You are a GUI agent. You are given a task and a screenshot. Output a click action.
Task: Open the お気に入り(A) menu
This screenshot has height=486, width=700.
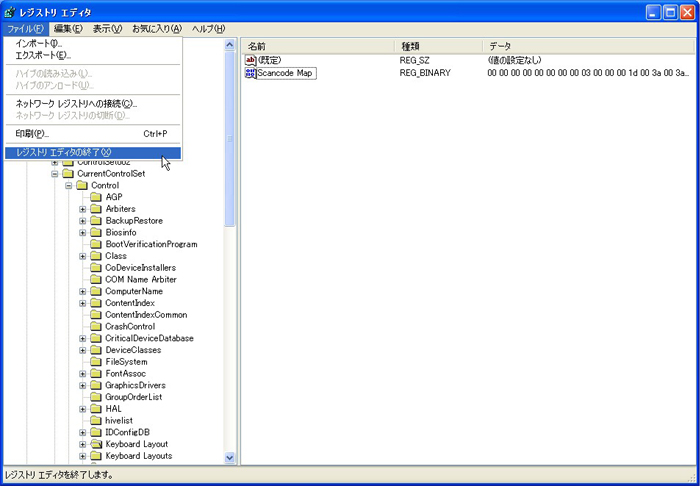tap(157, 29)
